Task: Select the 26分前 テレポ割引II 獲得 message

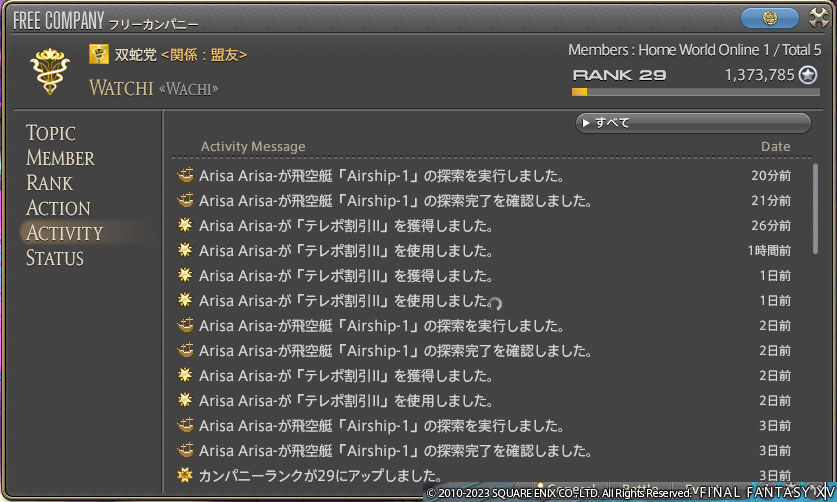Action: (x=346, y=226)
